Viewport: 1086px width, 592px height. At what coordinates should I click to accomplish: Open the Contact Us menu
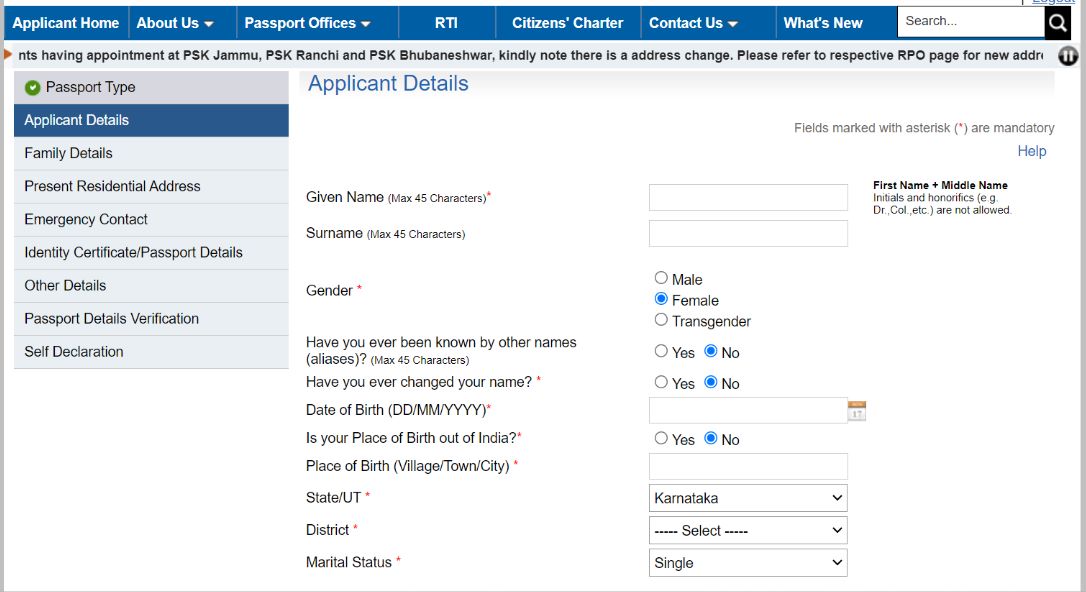click(x=688, y=22)
